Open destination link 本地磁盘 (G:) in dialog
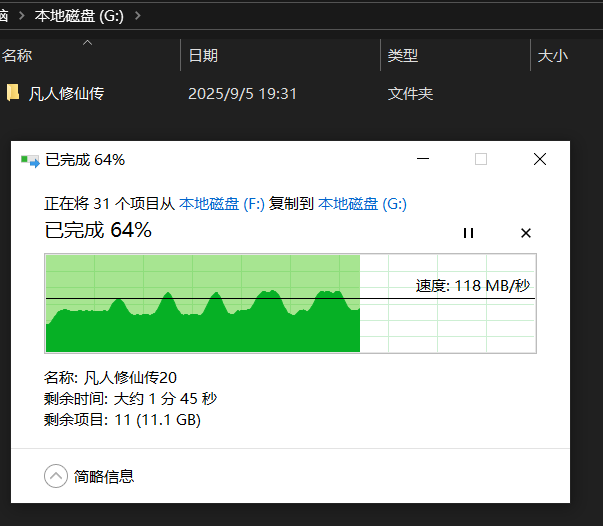Screen dimensions: 603x526 click(x=362, y=204)
